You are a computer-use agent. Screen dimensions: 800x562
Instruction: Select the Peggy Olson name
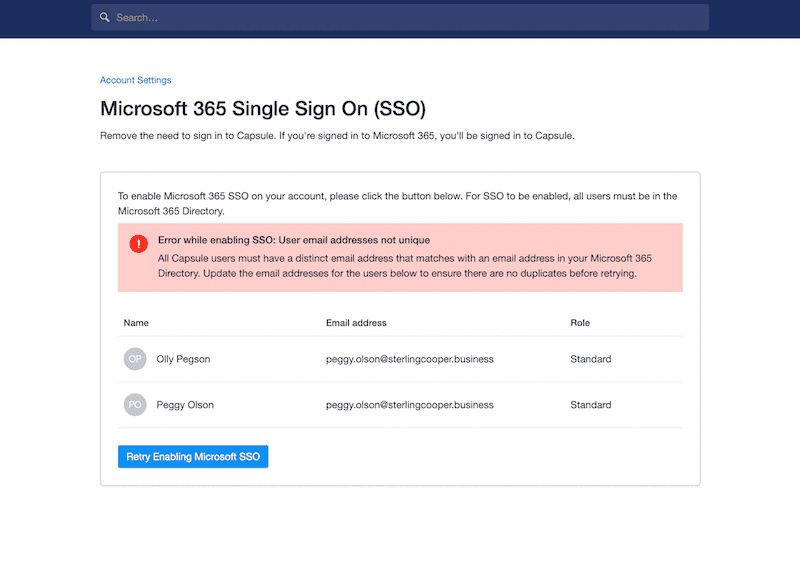[x=185, y=405]
